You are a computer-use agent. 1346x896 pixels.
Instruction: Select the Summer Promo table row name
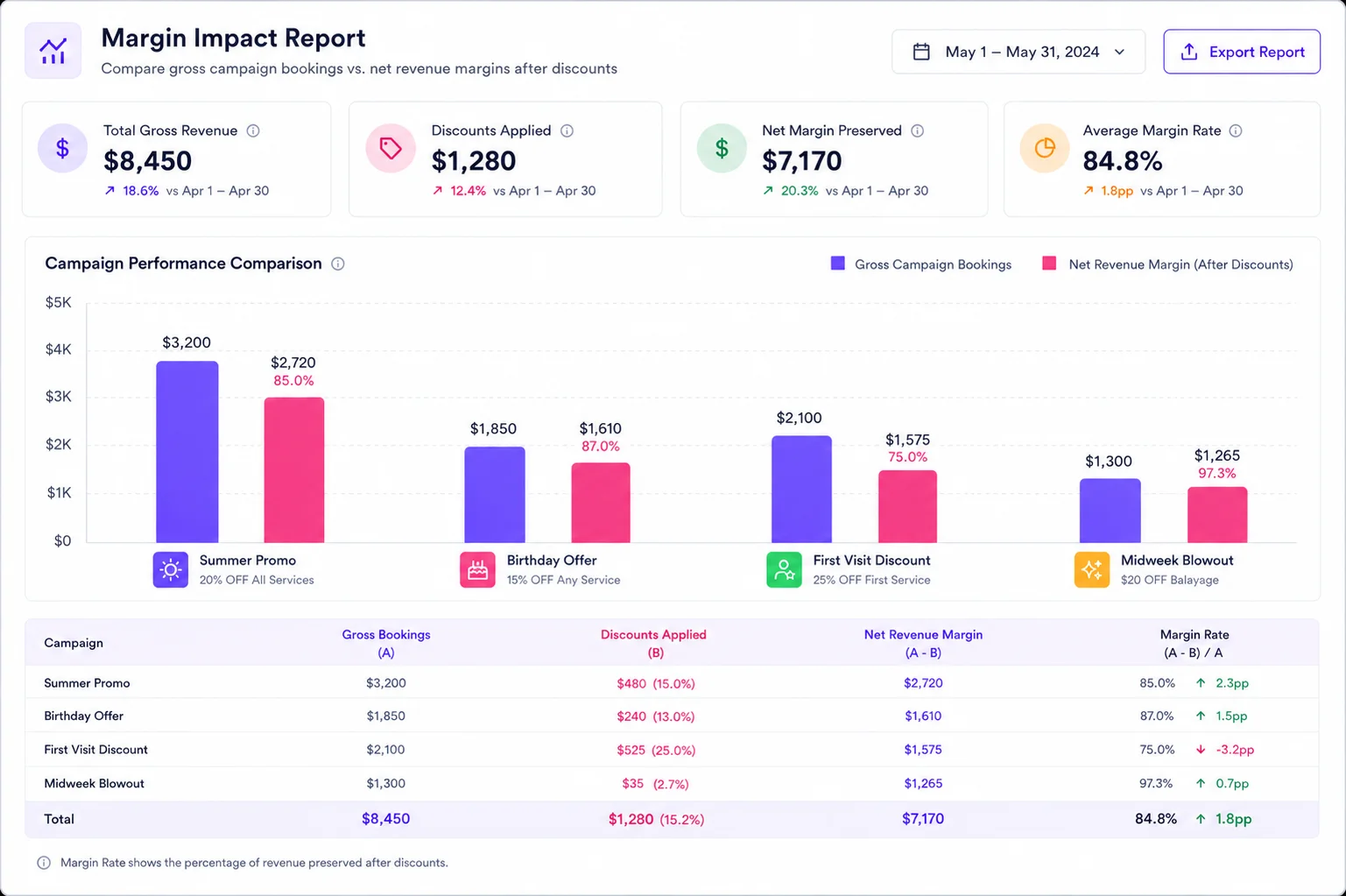click(x=87, y=683)
